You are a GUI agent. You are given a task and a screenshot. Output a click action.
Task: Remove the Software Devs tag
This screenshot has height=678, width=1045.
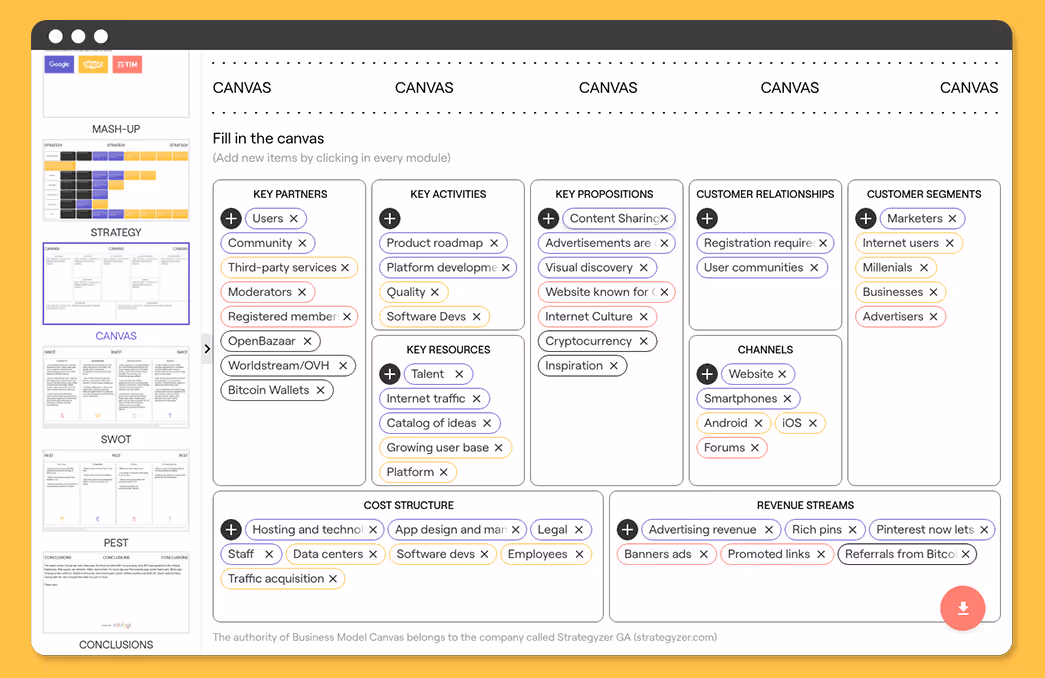point(477,317)
